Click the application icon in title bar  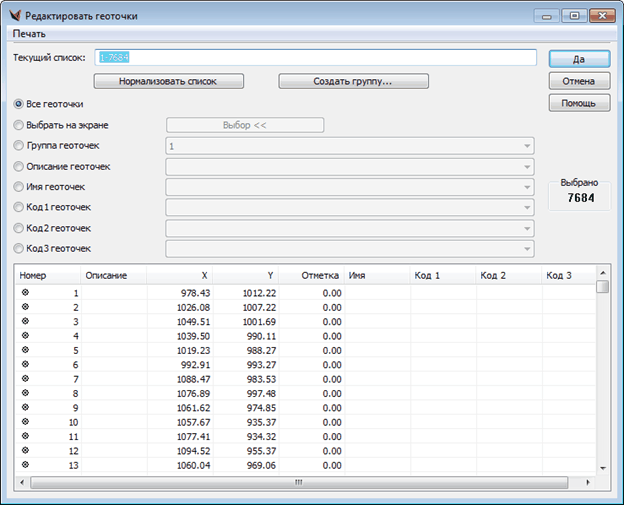pos(13,16)
